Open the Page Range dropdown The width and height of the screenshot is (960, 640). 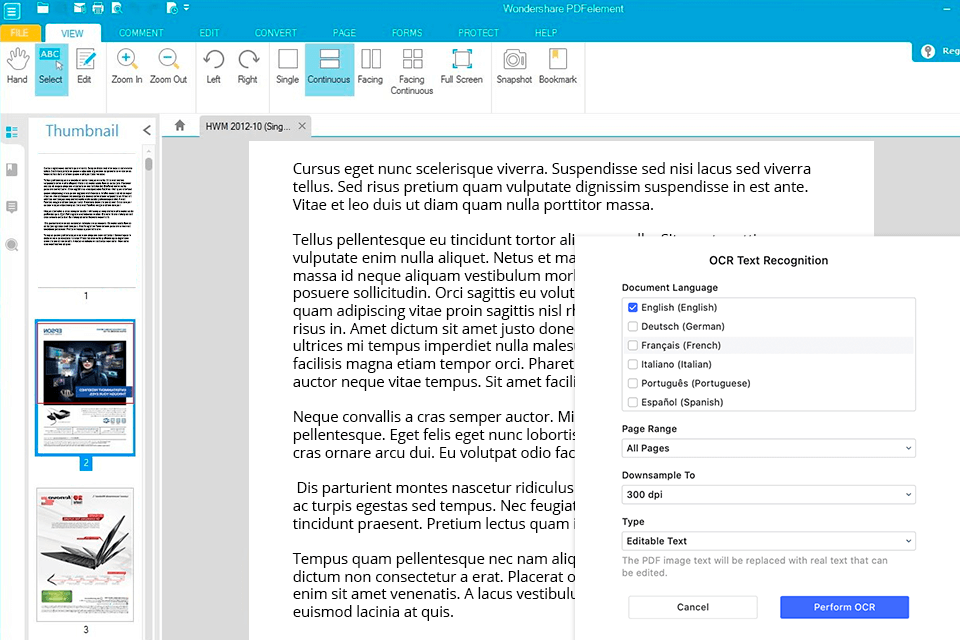tap(768, 448)
